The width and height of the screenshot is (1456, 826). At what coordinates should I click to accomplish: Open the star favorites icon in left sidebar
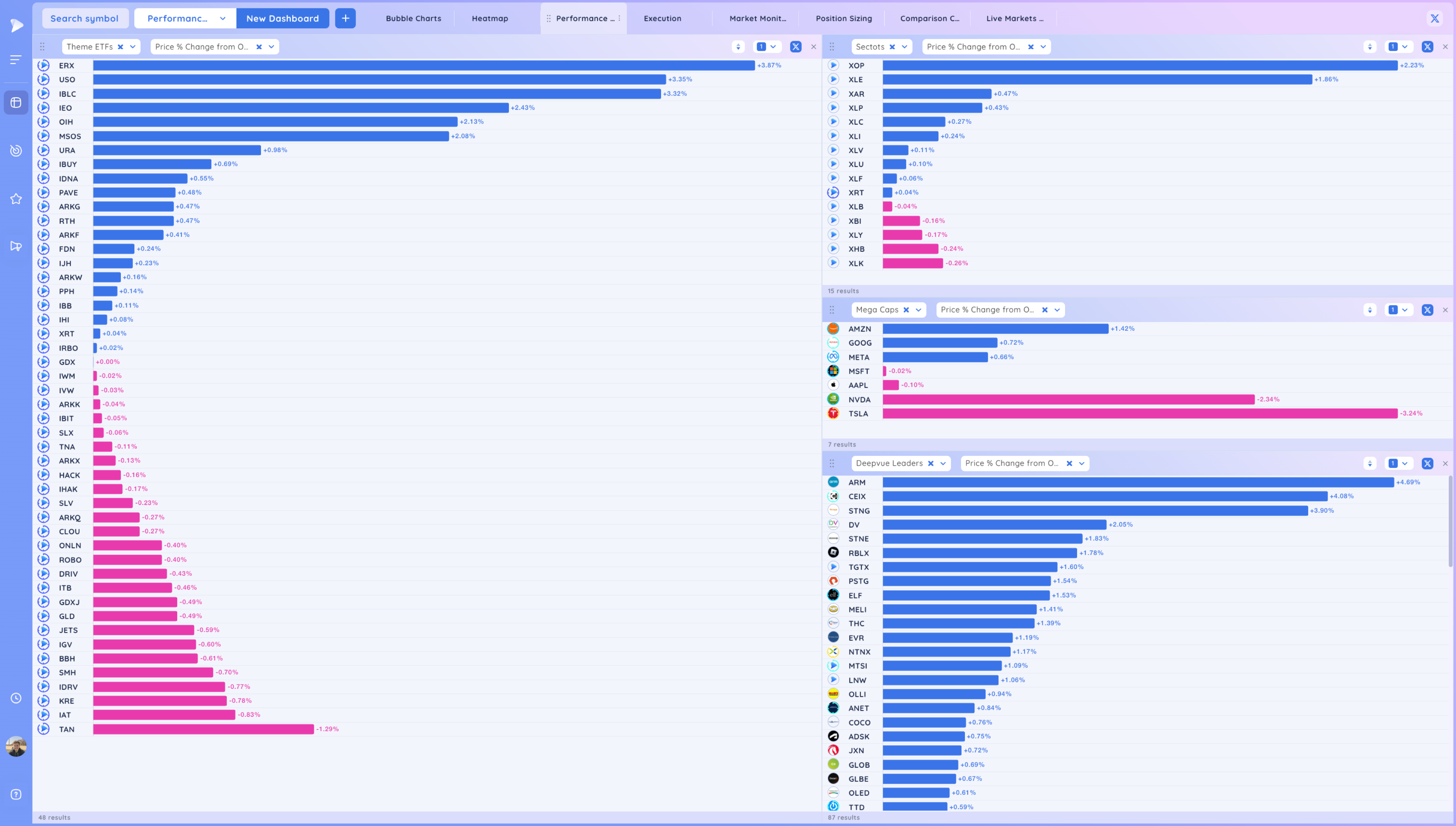point(16,199)
